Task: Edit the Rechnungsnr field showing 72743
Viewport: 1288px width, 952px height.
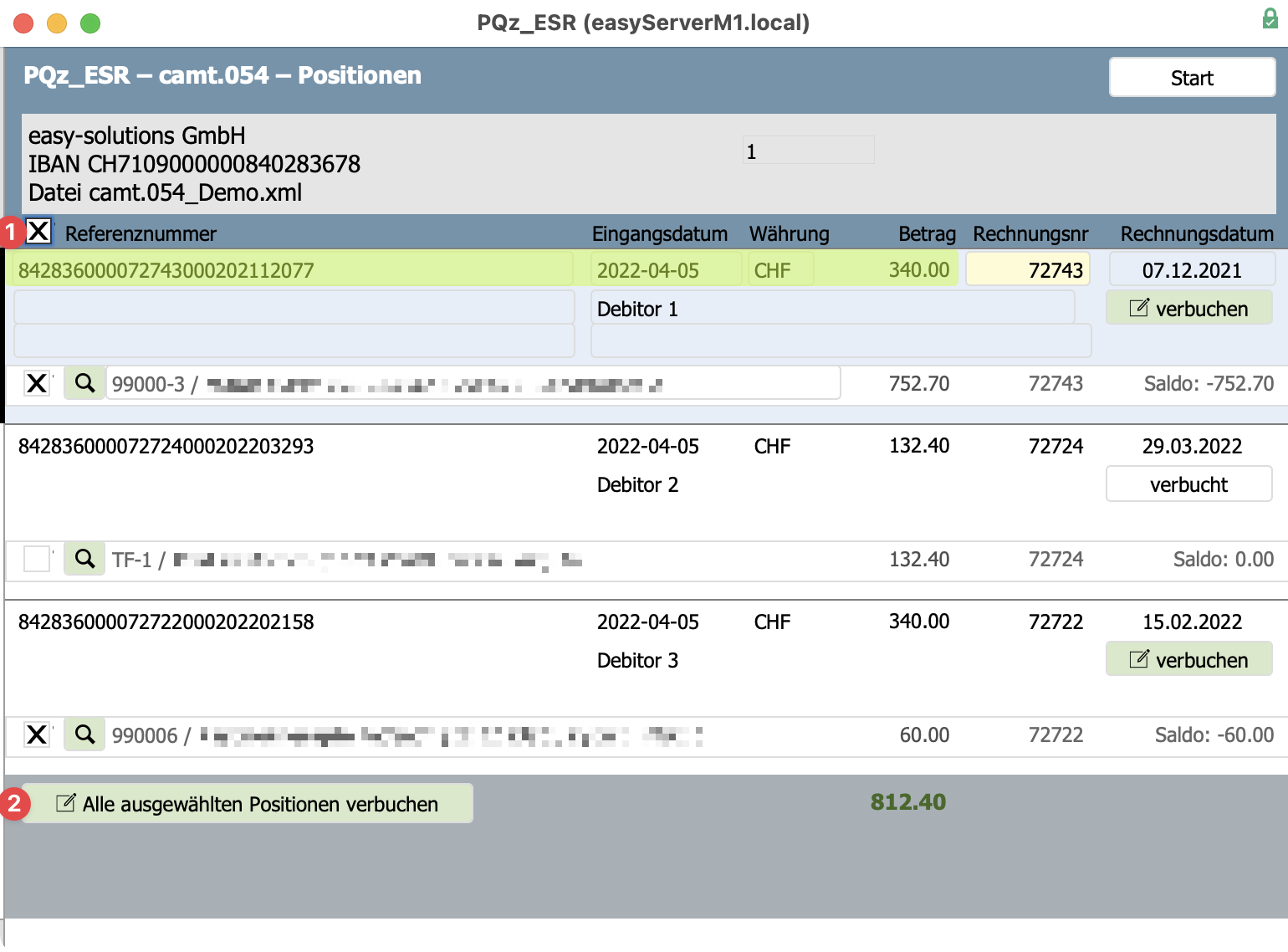Action: 1028,270
